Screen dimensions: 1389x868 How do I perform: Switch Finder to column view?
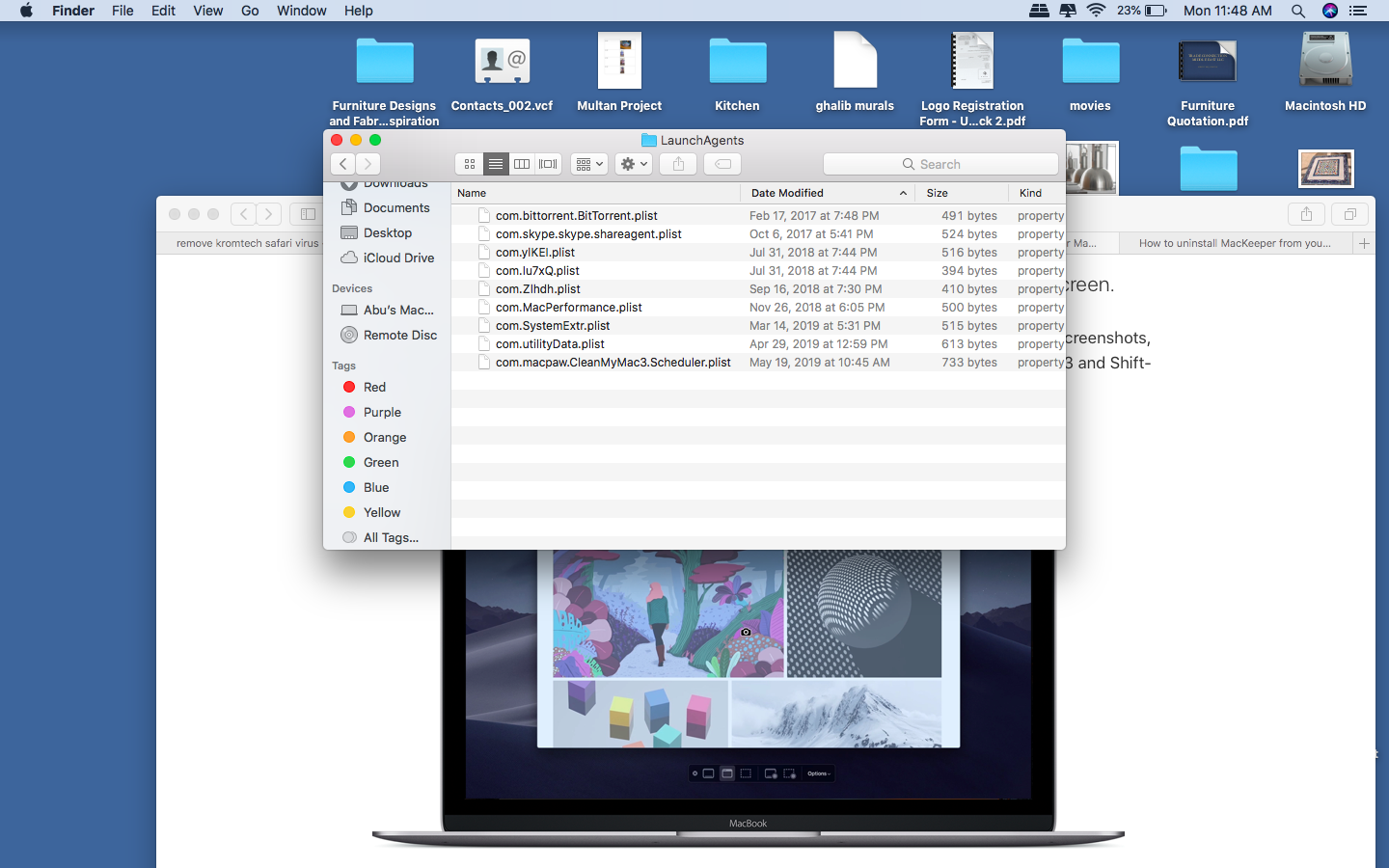(x=522, y=164)
